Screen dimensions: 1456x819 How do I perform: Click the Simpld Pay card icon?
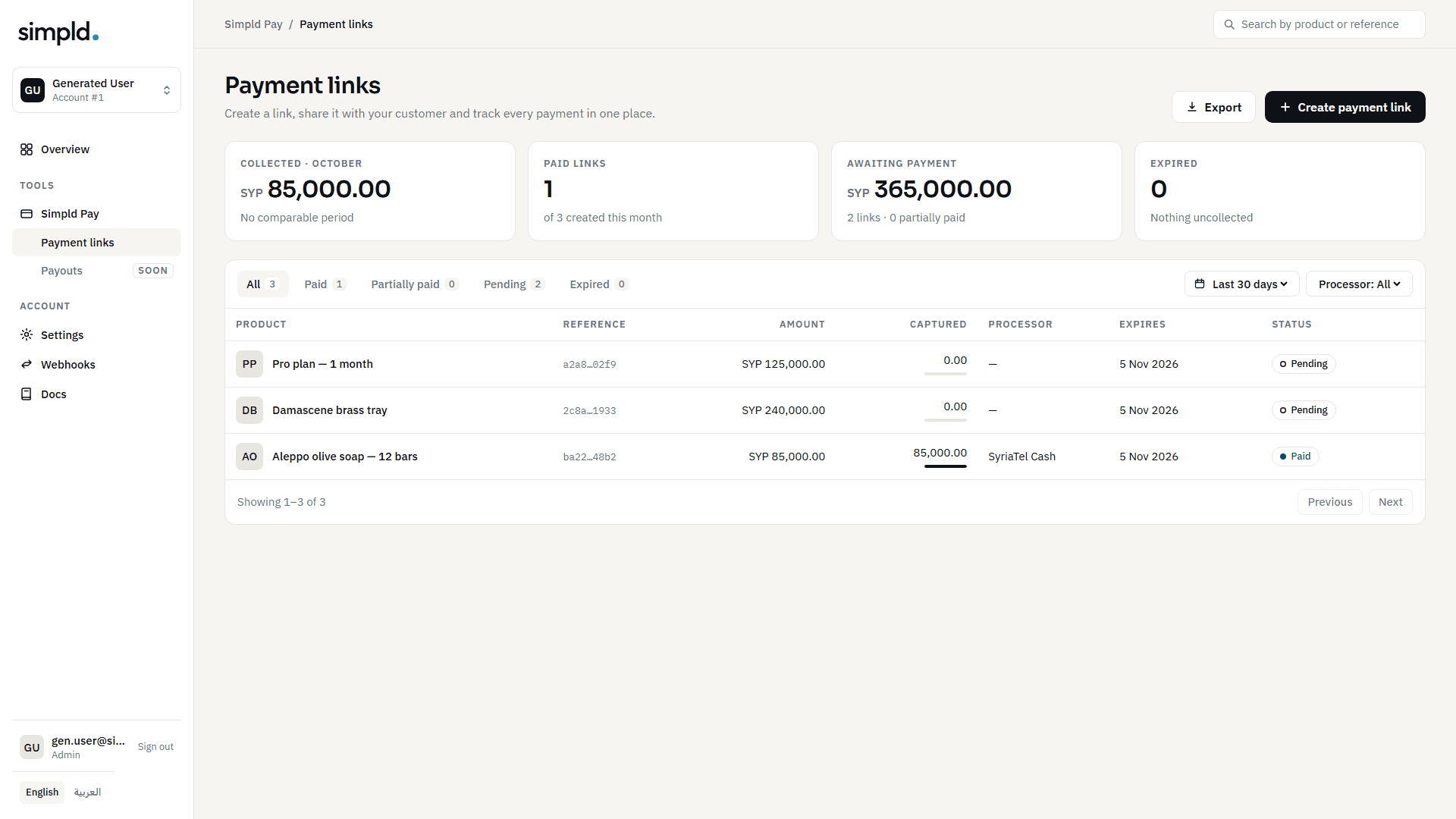point(27,214)
